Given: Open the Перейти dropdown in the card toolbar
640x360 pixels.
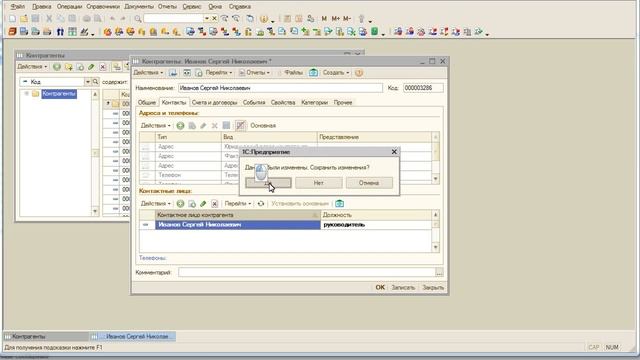Looking at the screenshot, I should (219, 73).
